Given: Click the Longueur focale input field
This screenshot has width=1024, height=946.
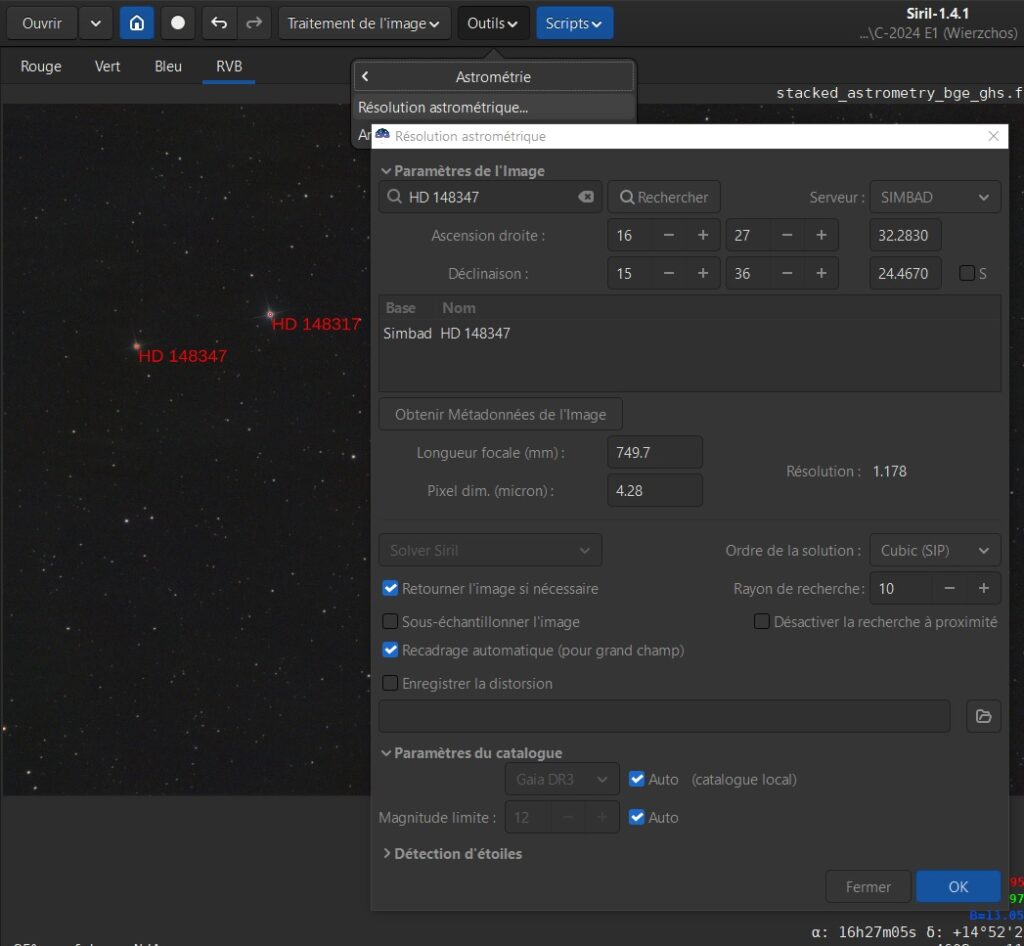Looking at the screenshot, I should coord(654,453).
